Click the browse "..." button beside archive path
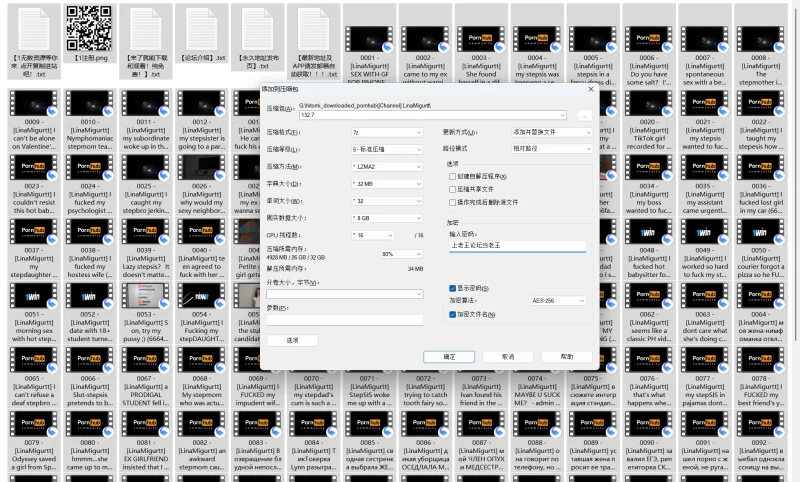 point(585,115)
